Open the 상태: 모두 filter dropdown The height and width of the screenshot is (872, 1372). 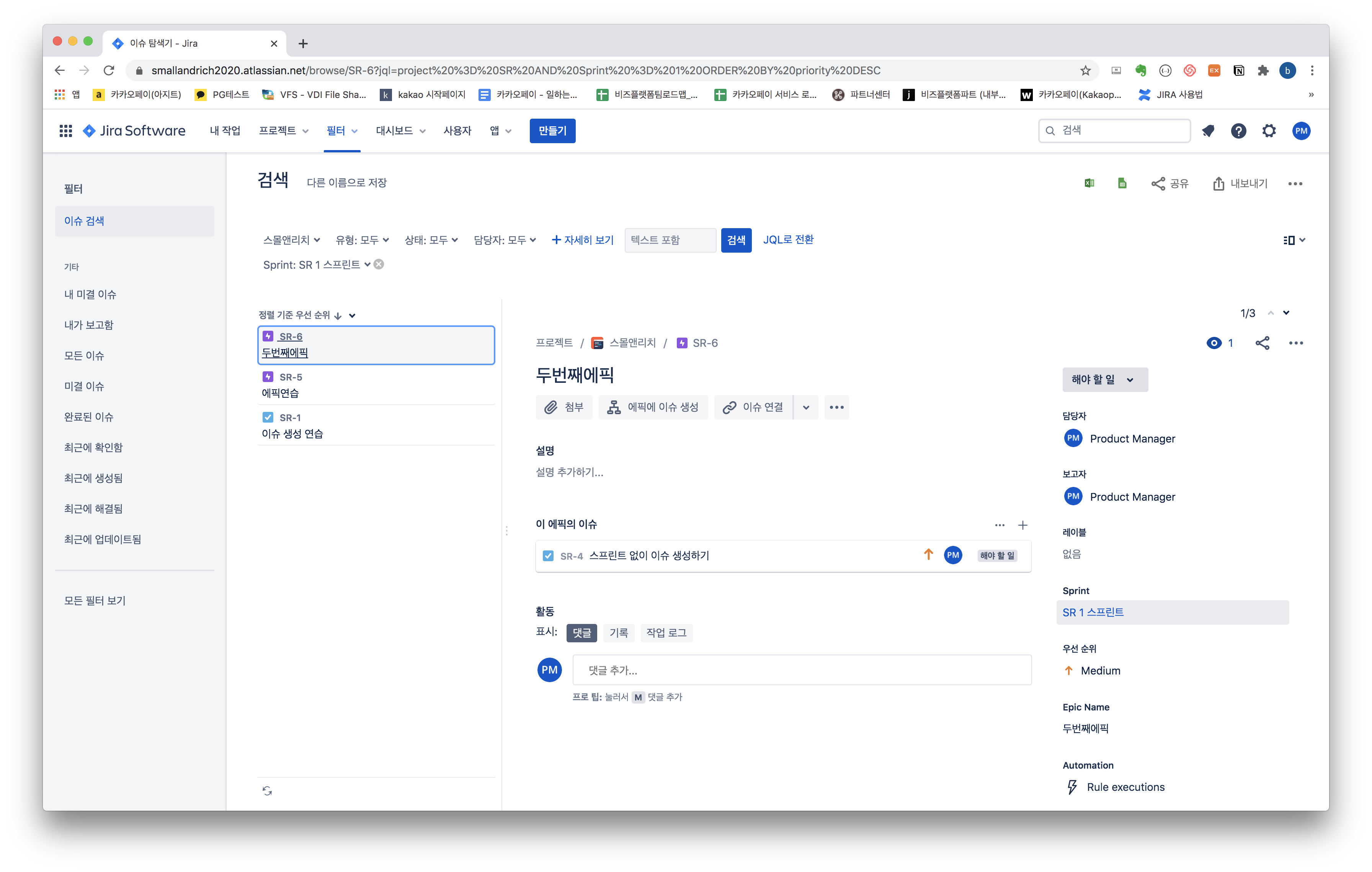point(431,240)
